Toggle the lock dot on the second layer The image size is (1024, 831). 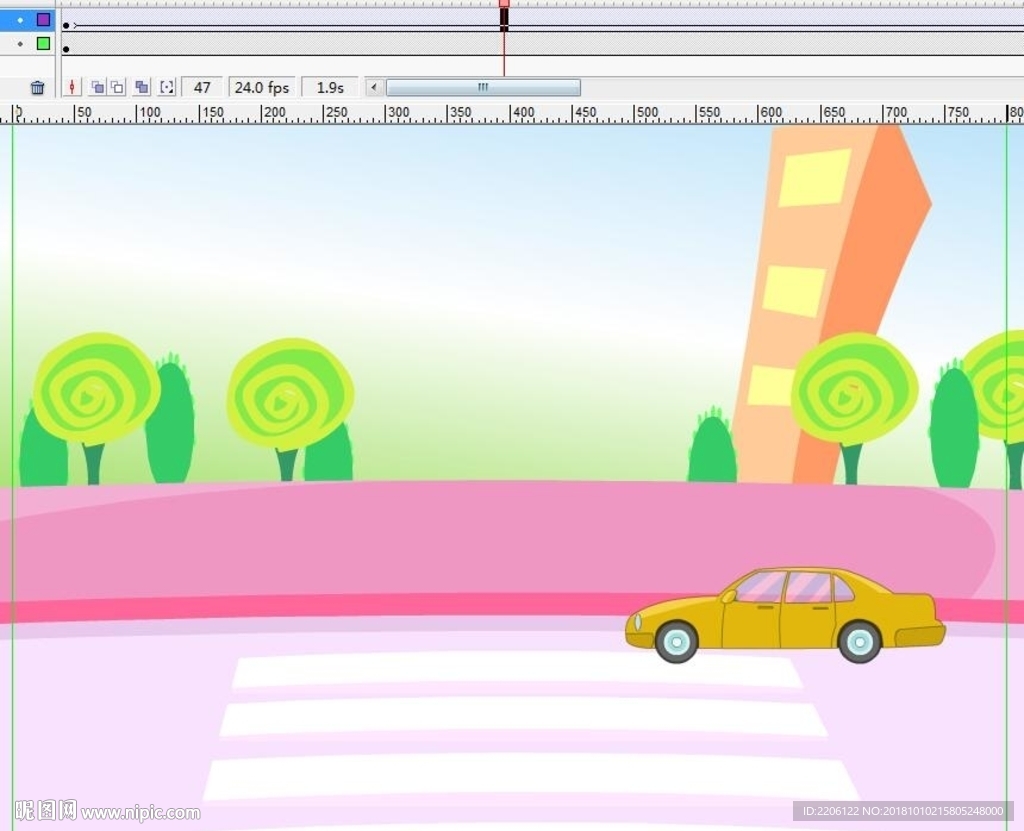coord(21,44)
